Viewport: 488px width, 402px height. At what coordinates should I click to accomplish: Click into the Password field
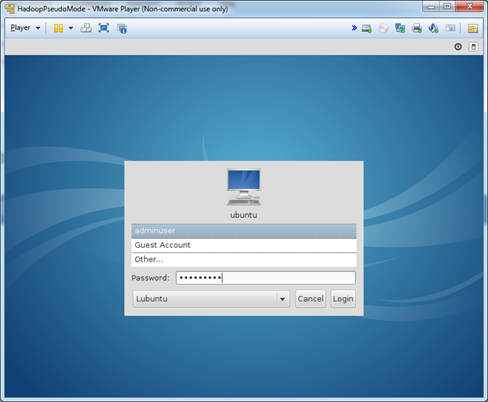[x=266, y=278]
